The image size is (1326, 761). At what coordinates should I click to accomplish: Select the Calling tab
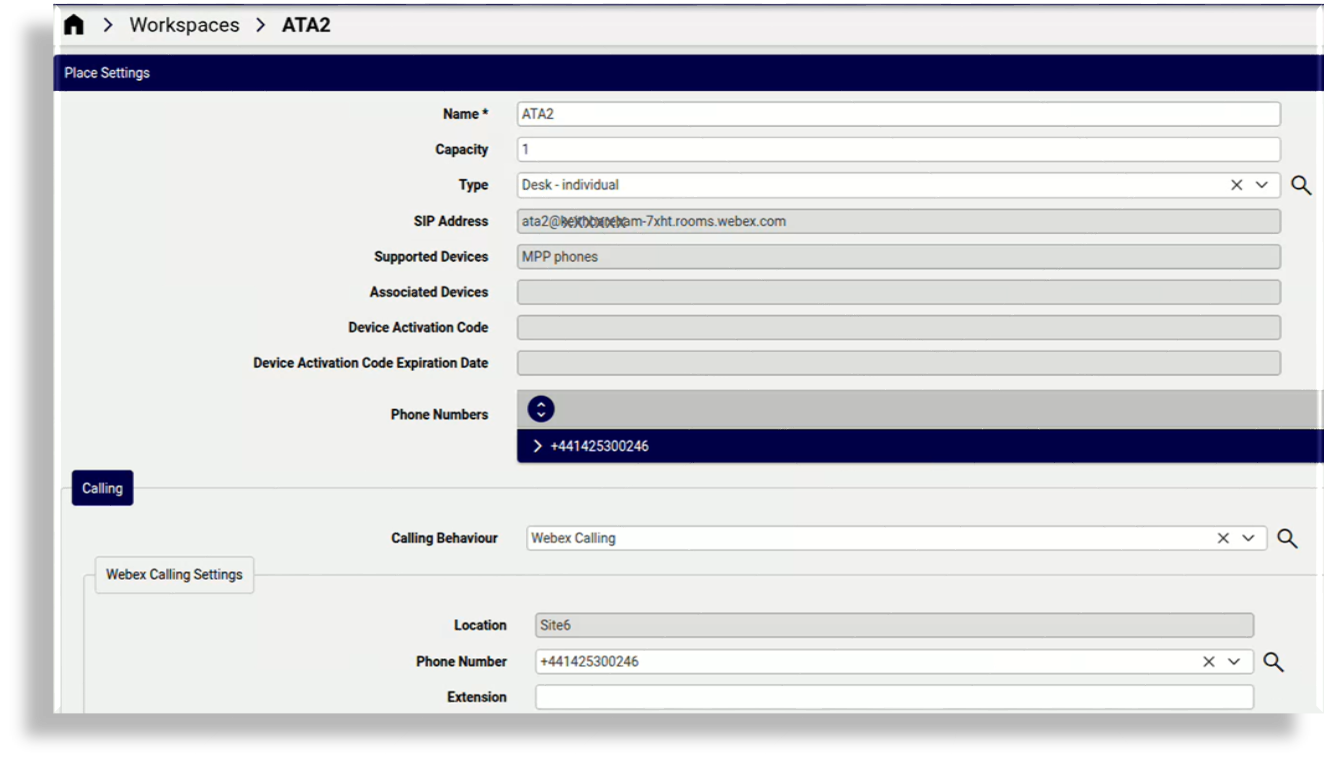pos(101,487)
